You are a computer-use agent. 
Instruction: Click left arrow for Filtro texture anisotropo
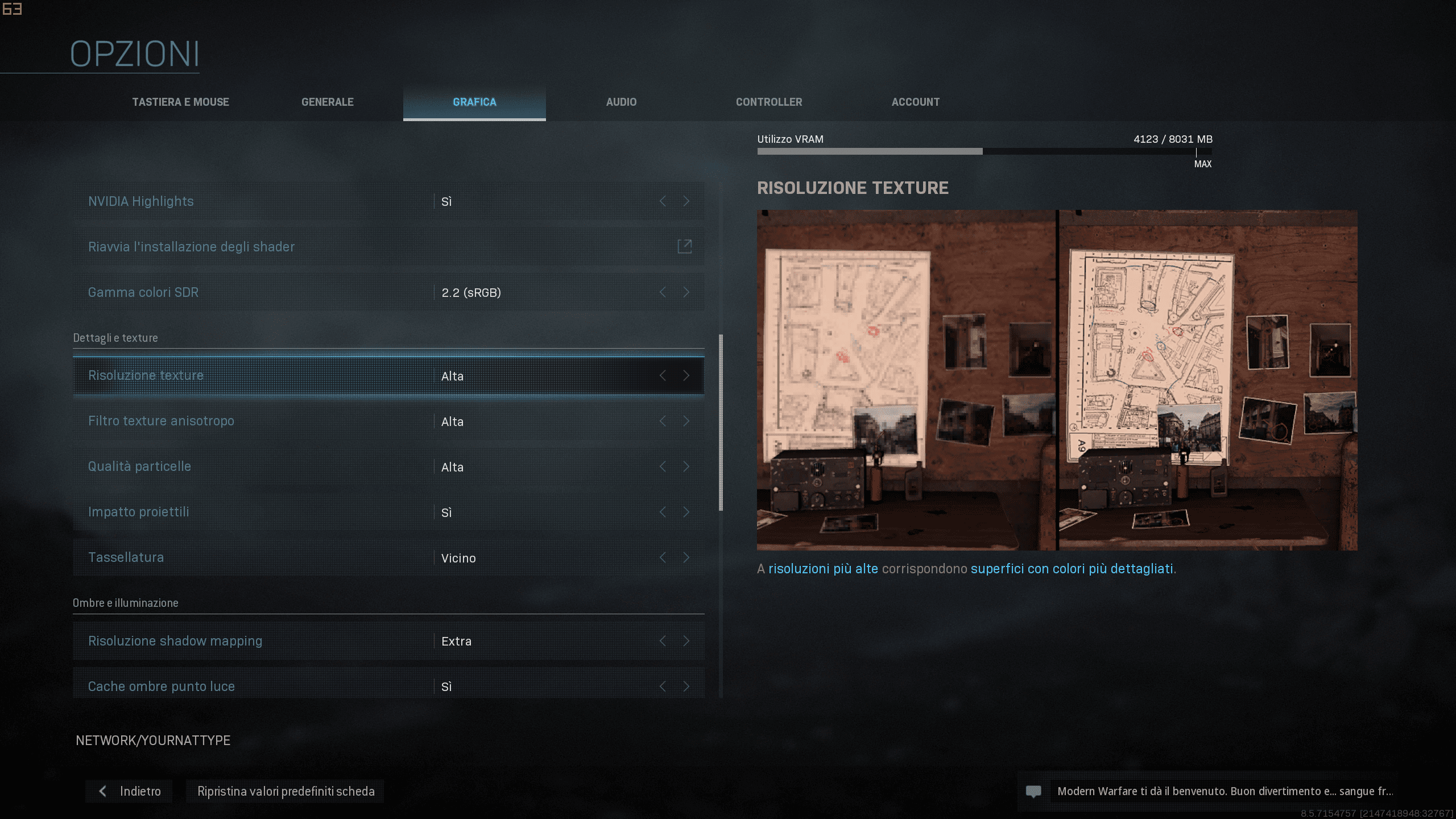pyautogui.click(x=663, y=420)
